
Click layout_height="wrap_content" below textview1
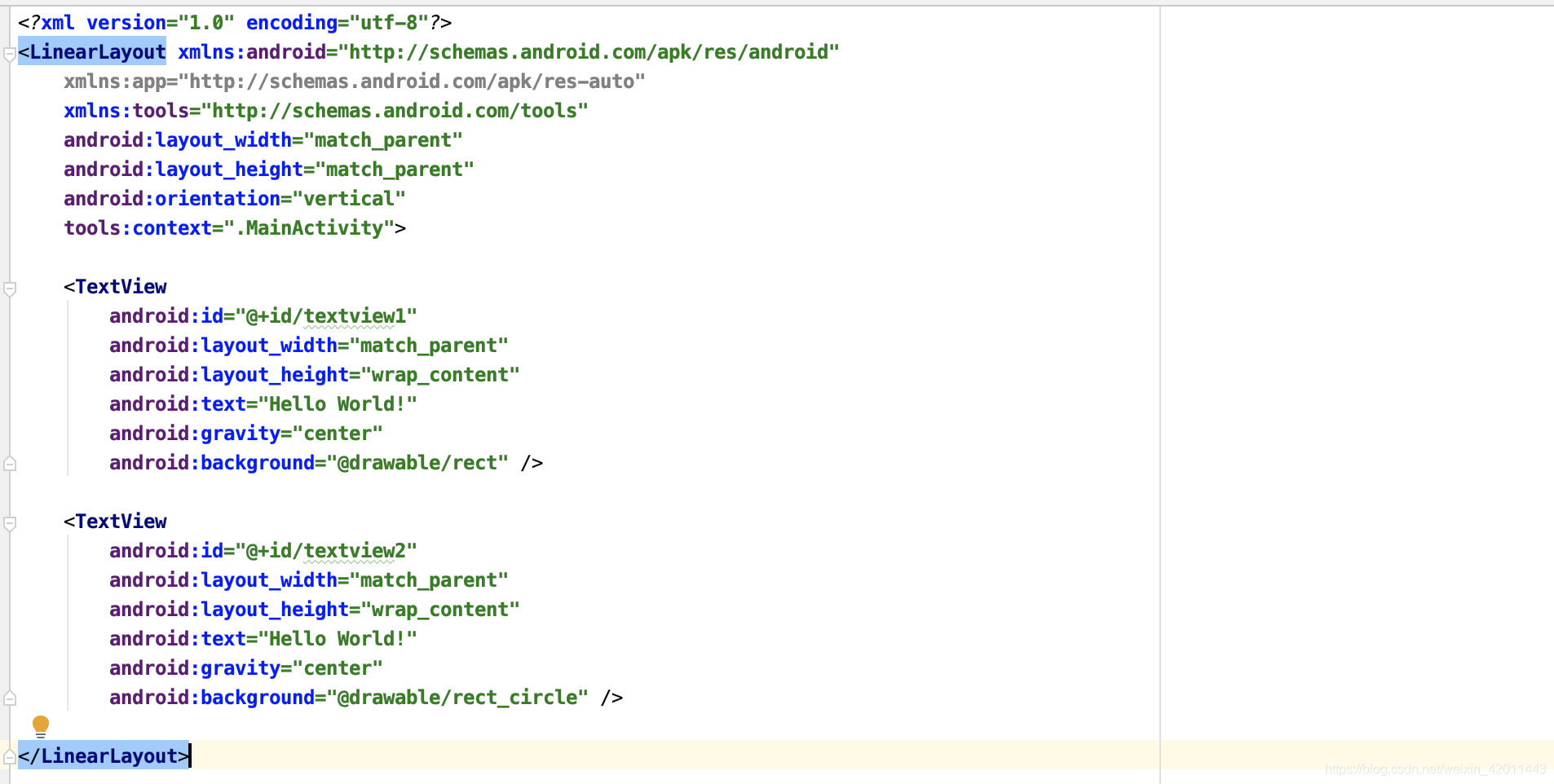coord(315,375)
